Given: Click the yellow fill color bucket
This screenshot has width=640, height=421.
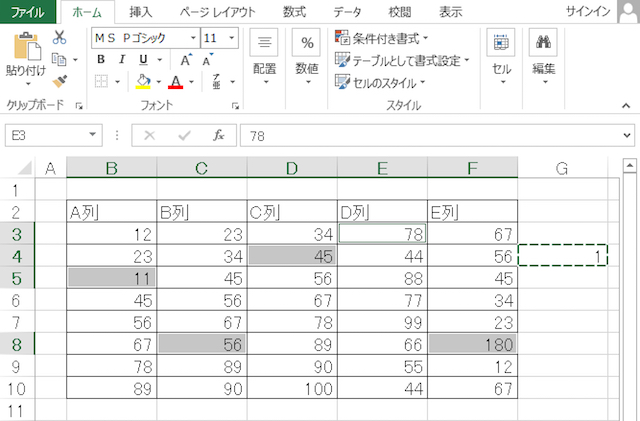Looking at the screenshot, I should (x=143, y=82).
